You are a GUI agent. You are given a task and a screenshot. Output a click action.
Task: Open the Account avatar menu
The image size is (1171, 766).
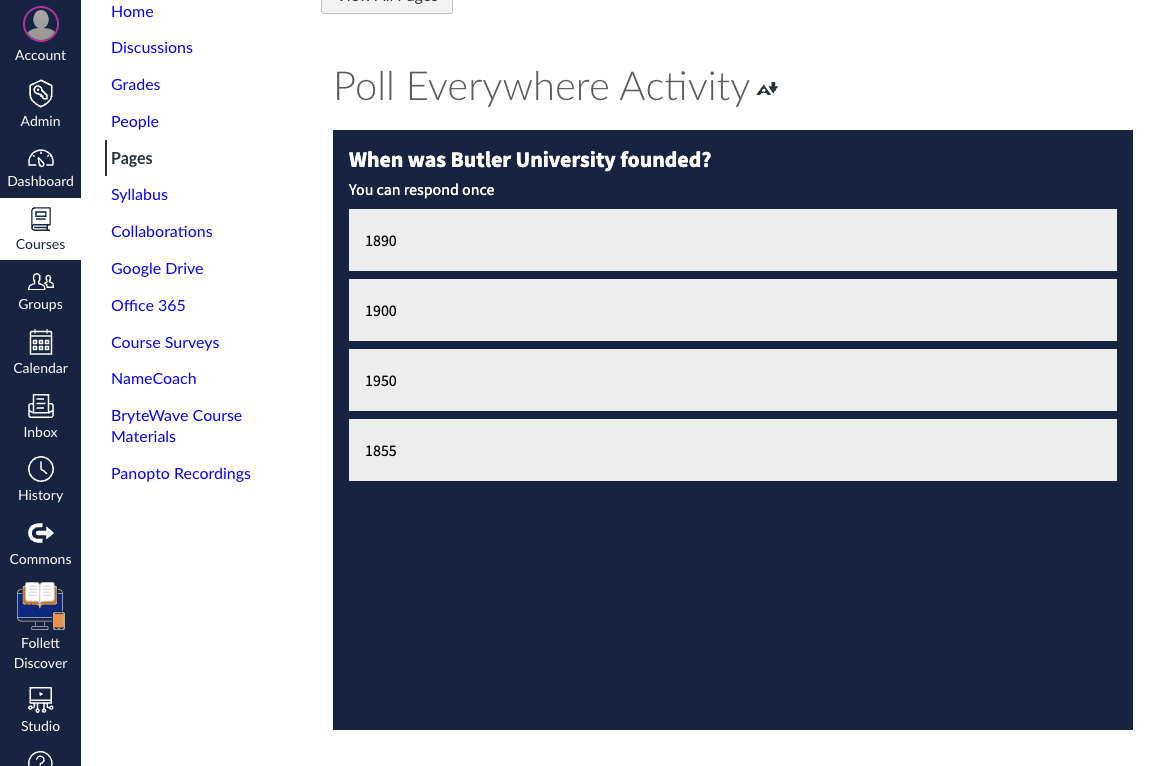(x=40, y=25)
